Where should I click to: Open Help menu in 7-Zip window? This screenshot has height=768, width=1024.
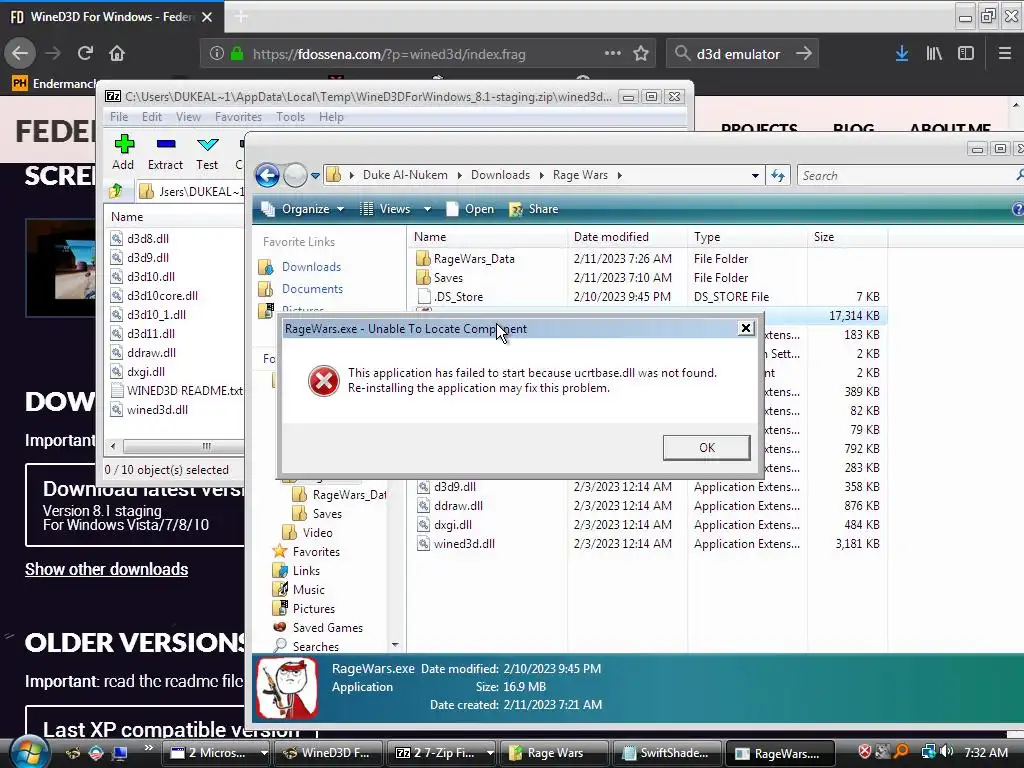coord(331,117)
